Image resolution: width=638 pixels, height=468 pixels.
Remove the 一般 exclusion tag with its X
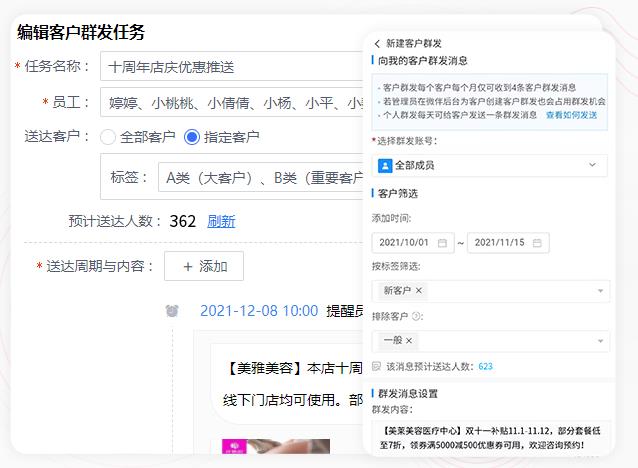click(x=409, y=341)
